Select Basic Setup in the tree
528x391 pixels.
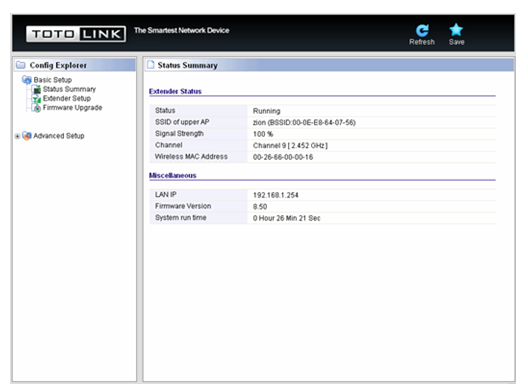click(53, 80)
